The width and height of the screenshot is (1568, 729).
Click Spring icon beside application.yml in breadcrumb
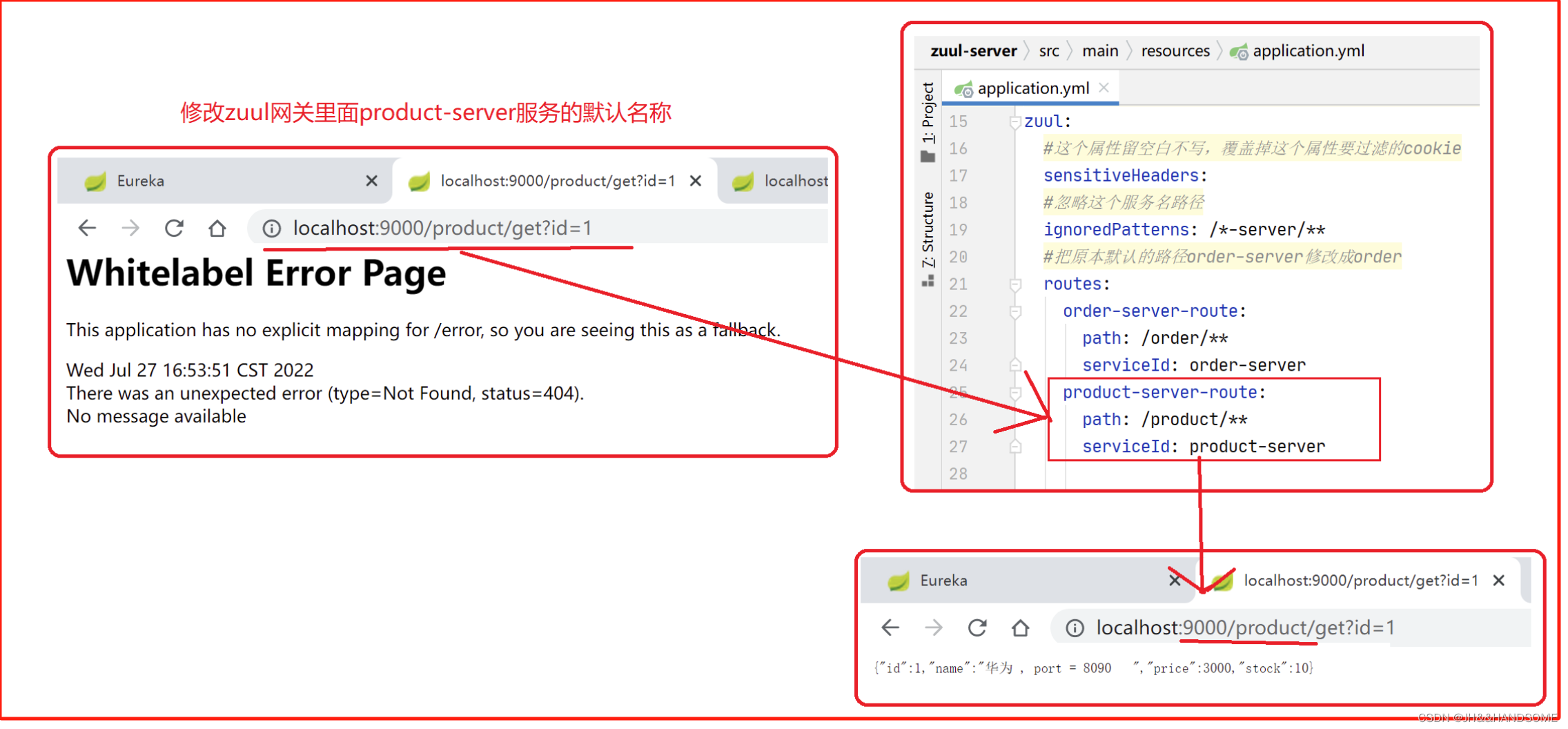(x=1239, y=52)
